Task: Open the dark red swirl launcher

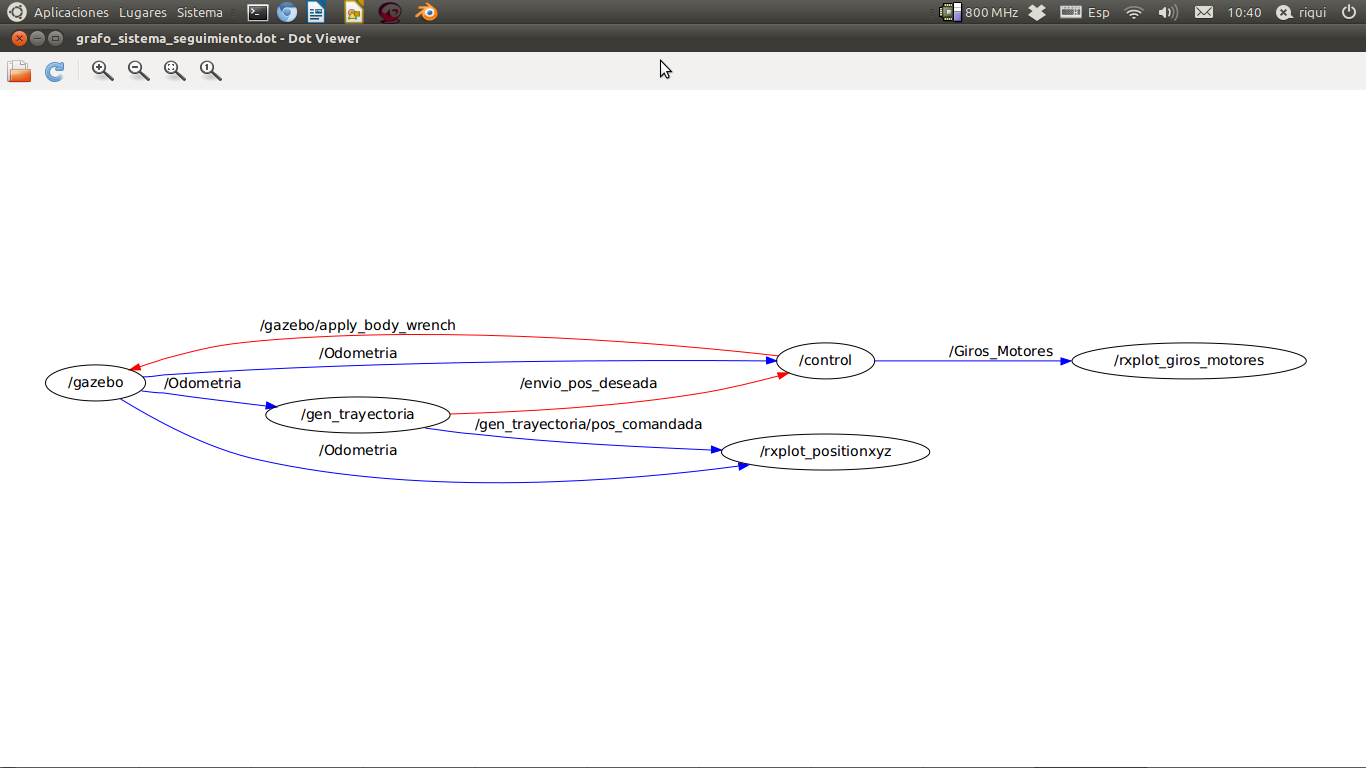Action: (x=390, y=12)
